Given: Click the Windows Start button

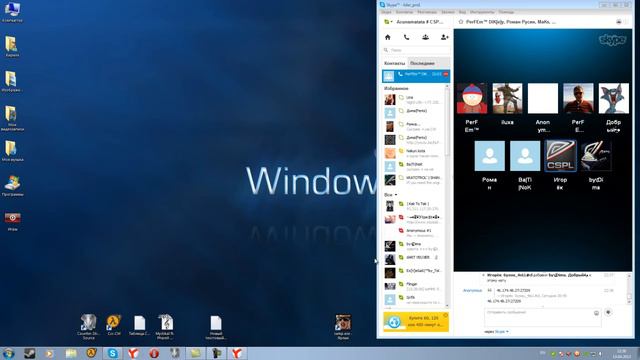Looking at the screenshot, I should [8, 353].
